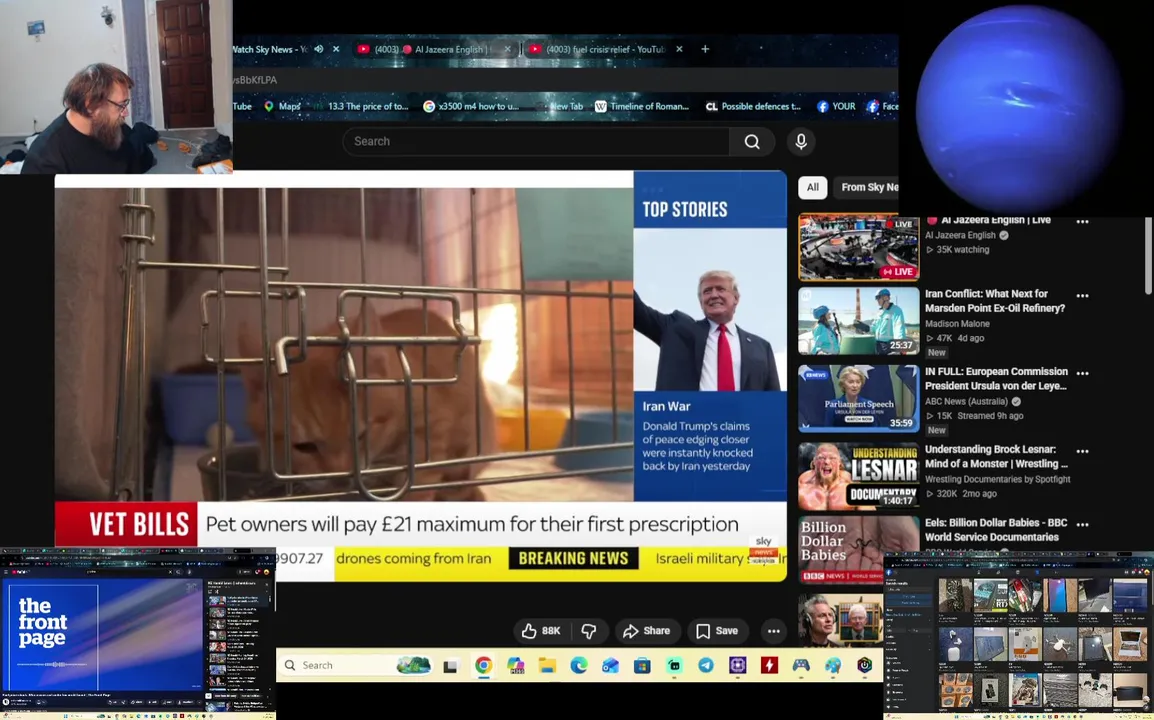This screenshot has width=1154, height=720.
Task: Open a new browser tab with plus
Action: click(x=705, y=49)
